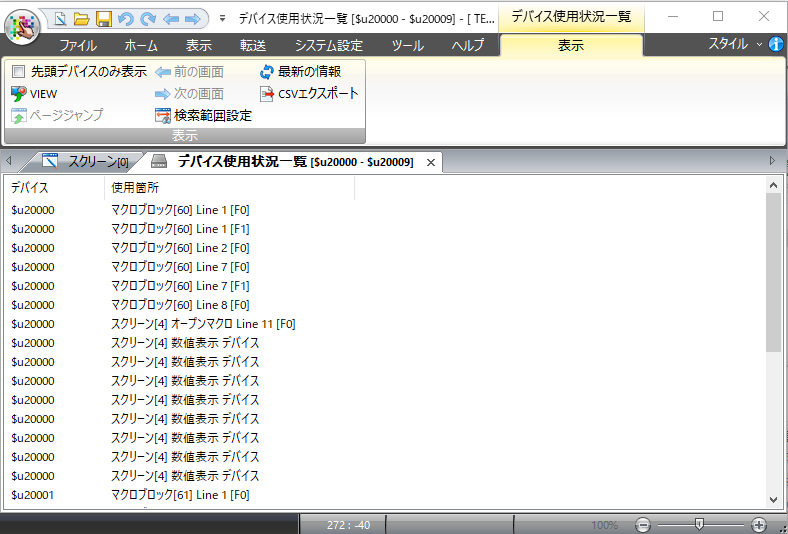Screen dimensions: 788x534
Task: Click the Undo arrow icon
Action: (x=125, y=18)
